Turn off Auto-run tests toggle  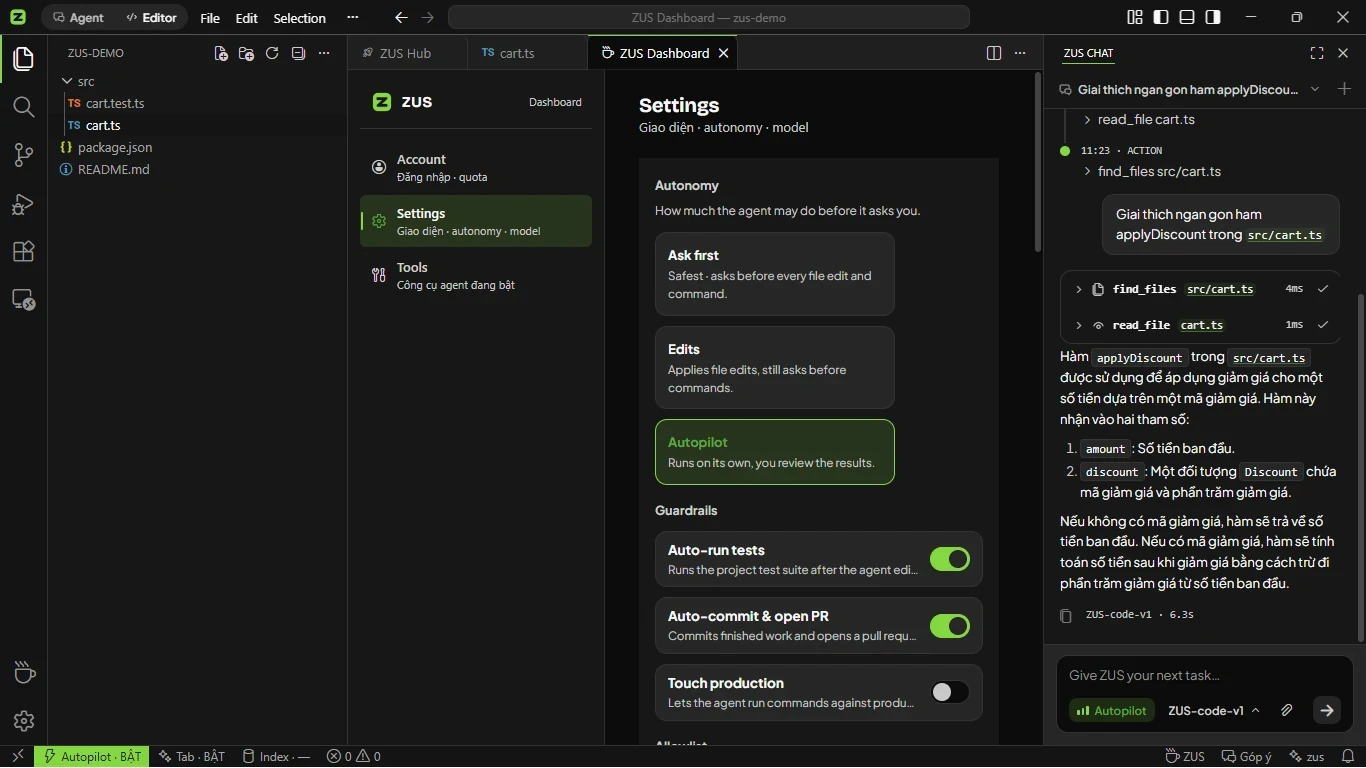(950, 559)
